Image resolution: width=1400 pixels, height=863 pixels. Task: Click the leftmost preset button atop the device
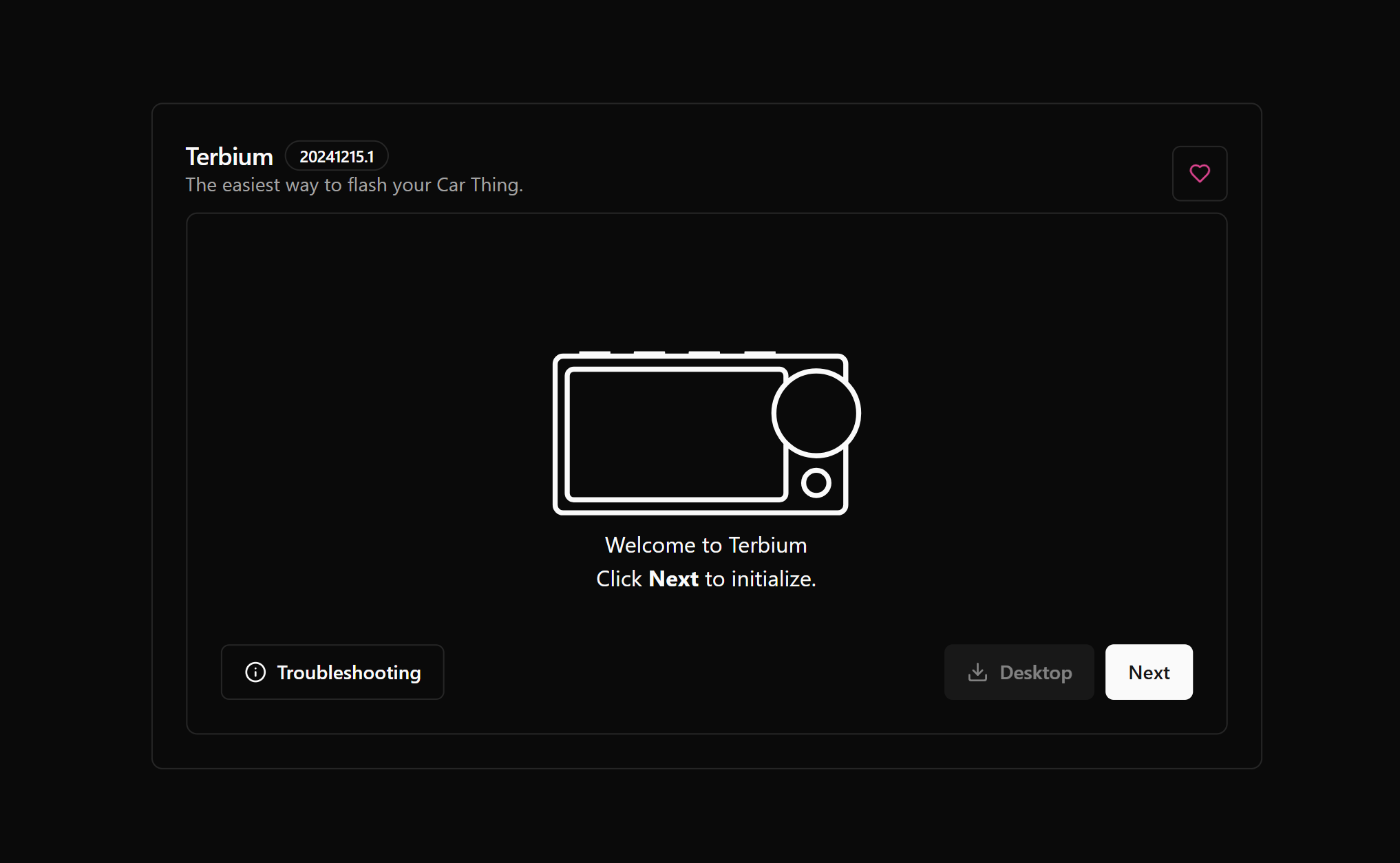[x=595, y=353]
